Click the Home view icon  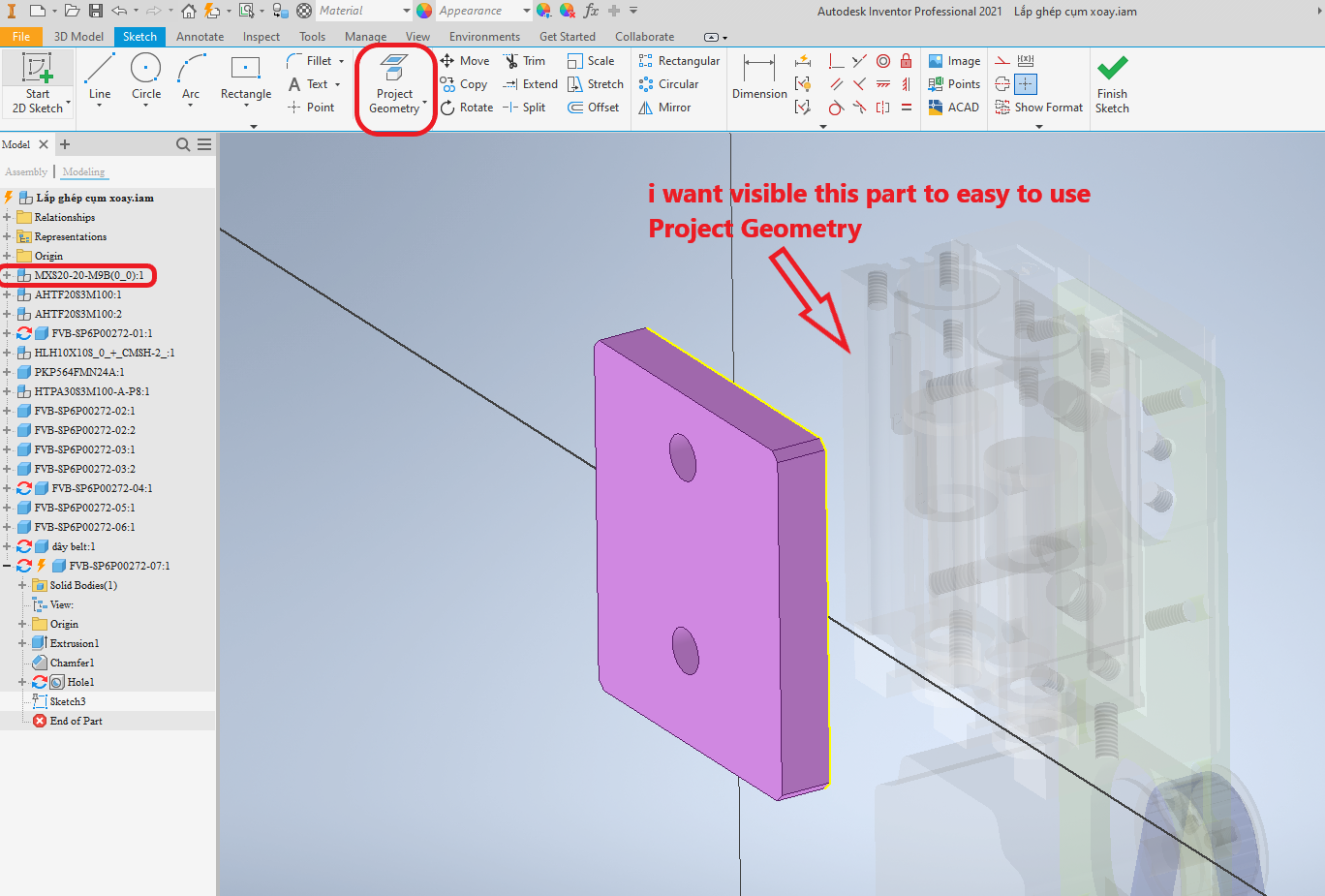(189, 11)
